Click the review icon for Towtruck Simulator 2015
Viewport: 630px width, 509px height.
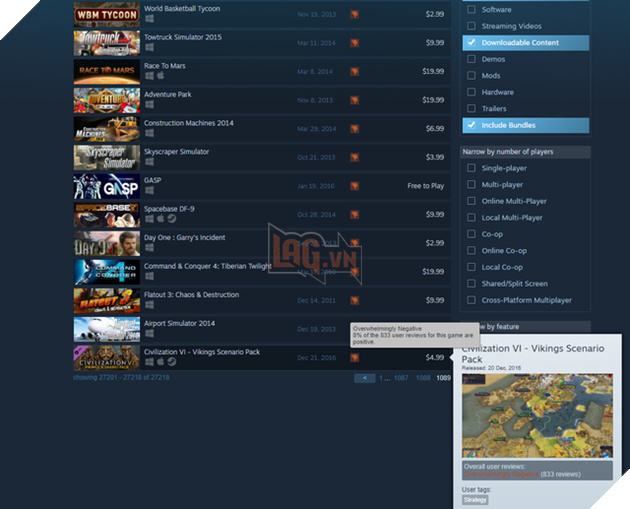point(354,43)
